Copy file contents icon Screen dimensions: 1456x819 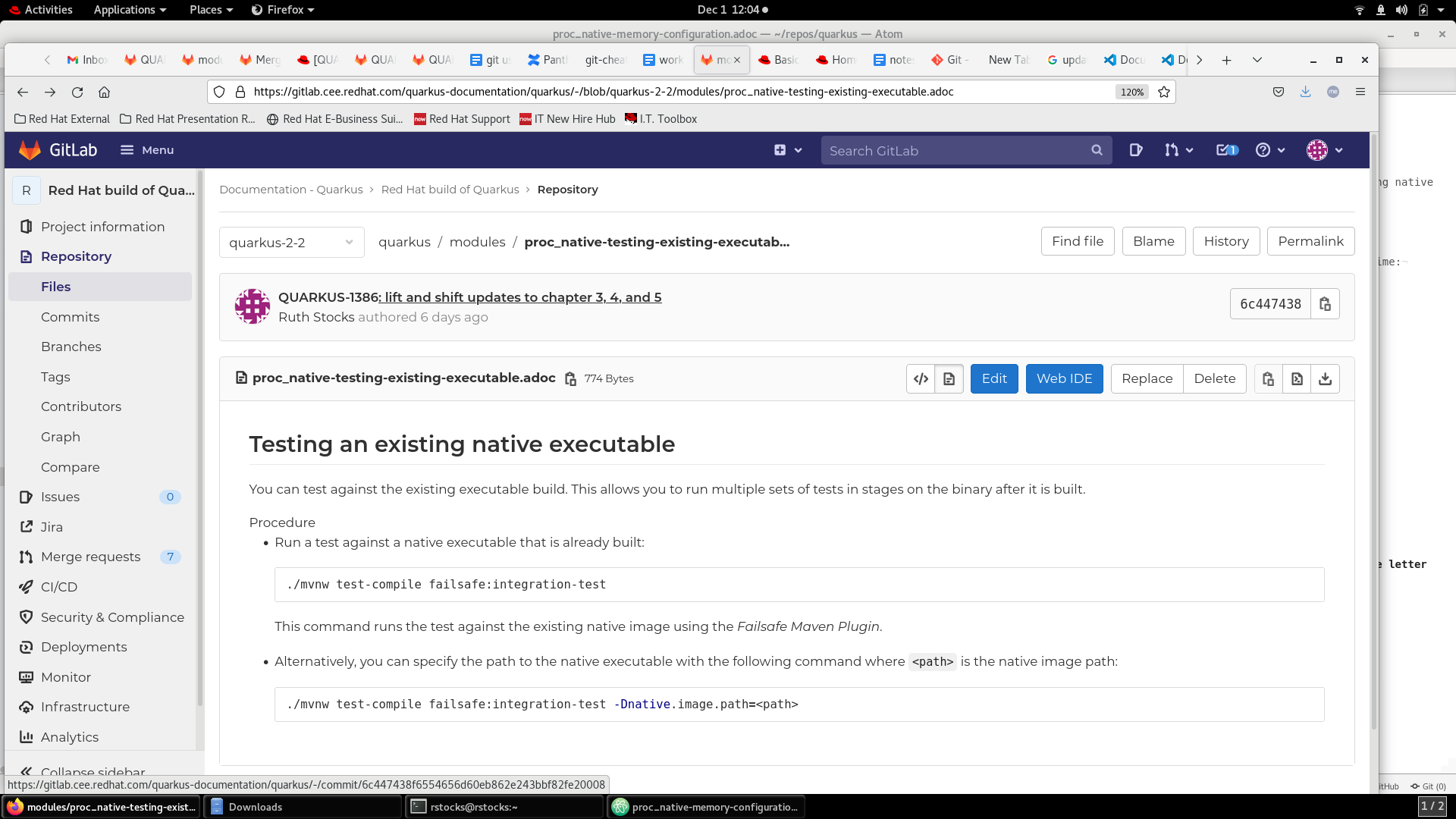click(x=1268, y=379)
